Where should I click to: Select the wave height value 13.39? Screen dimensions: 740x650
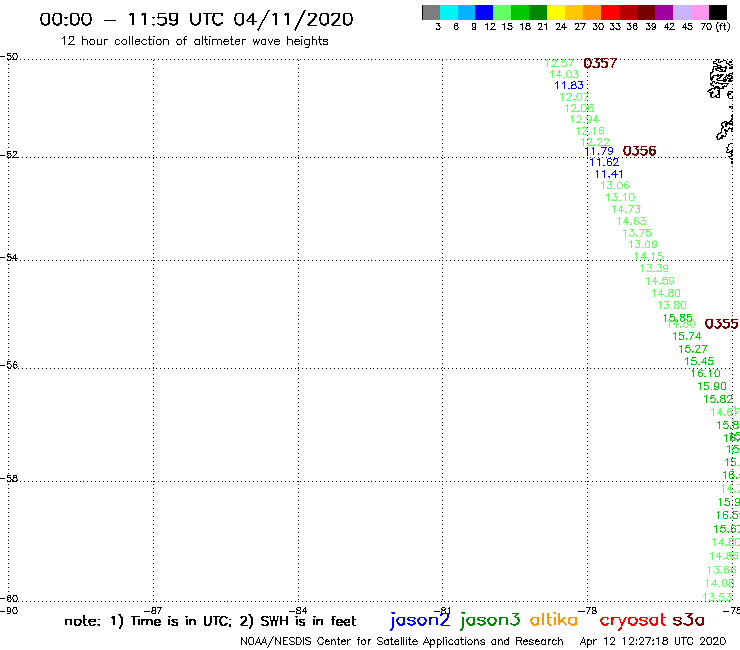[654, 269]
